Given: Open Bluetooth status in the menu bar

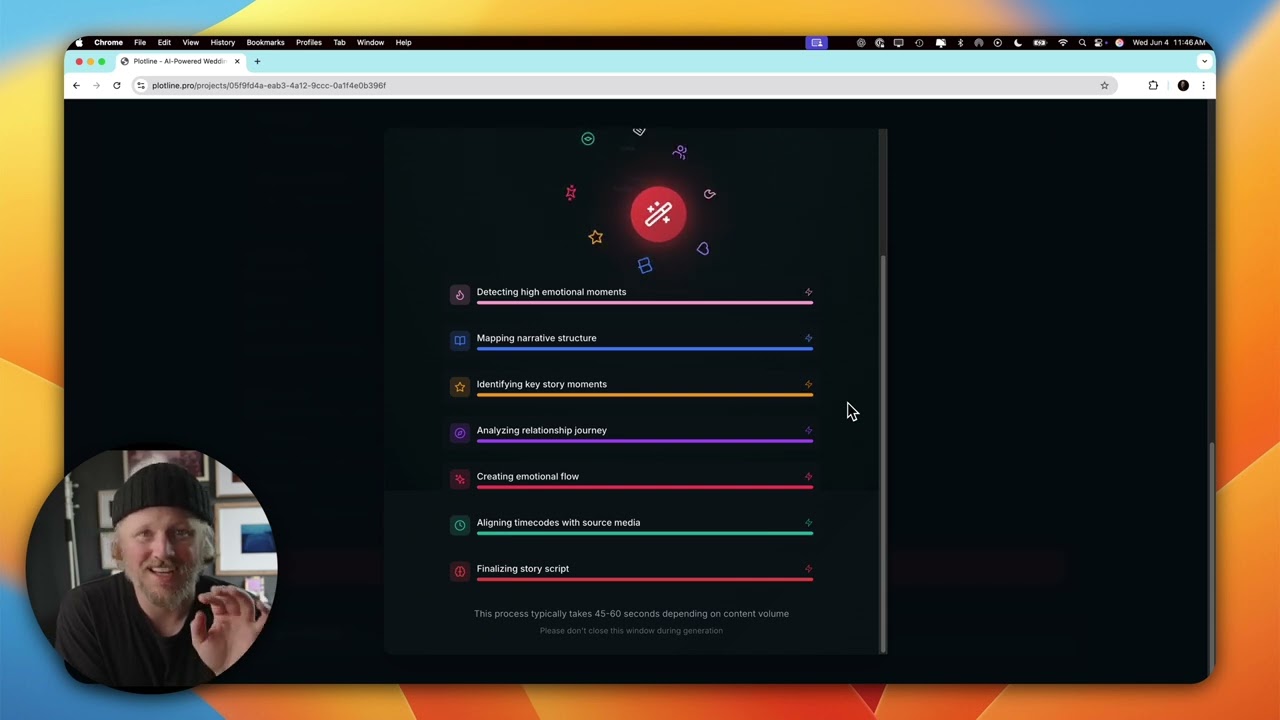Looking at the screenshot, I should click(x=960, y=42).
